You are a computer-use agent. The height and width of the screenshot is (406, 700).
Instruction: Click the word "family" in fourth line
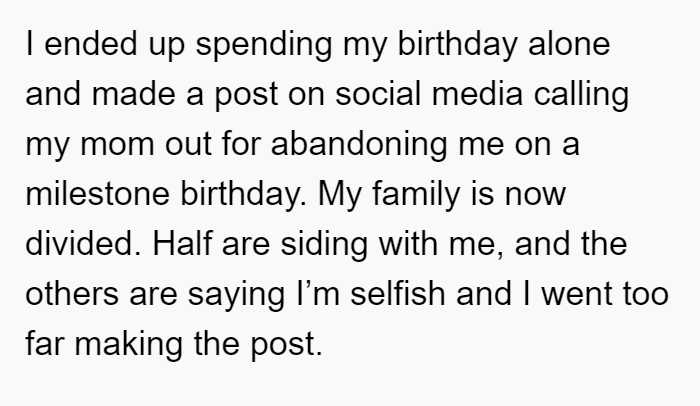pyautogui.click(x=416, y=196)
